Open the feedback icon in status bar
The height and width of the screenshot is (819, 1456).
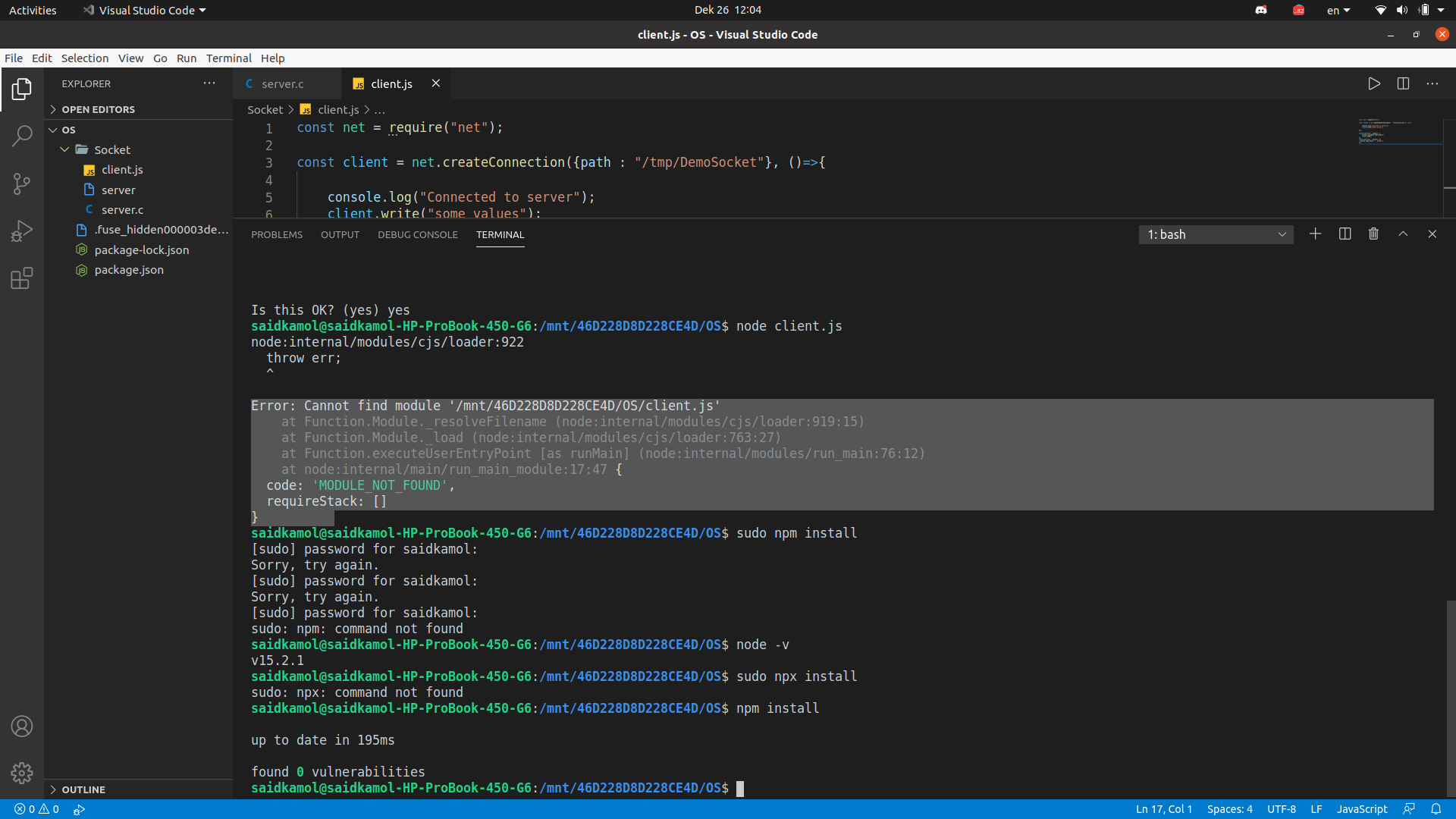pyautogui.click(x=1409, y=809)
